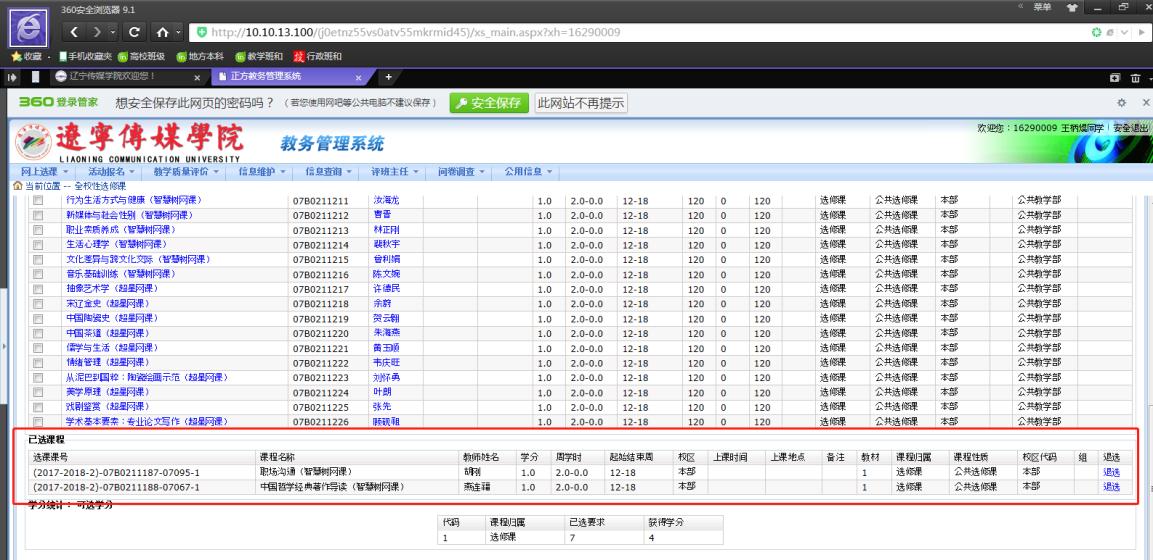The image size is (1153, 560).
Task: Check the box for 戏剧鉴赏 course
Action: [x=38, y=406]
